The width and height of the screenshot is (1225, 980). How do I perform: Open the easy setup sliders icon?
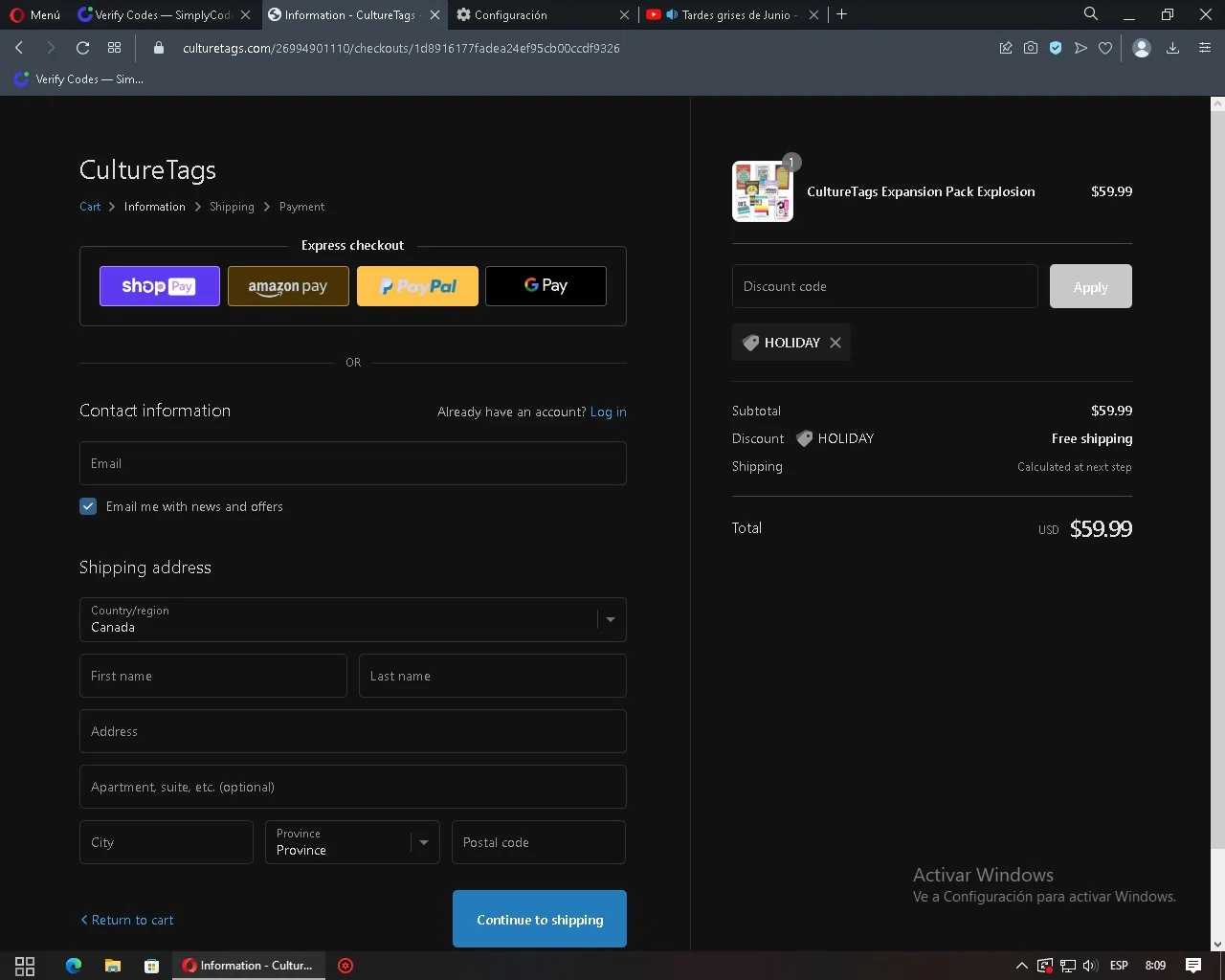click(1205, 48)
